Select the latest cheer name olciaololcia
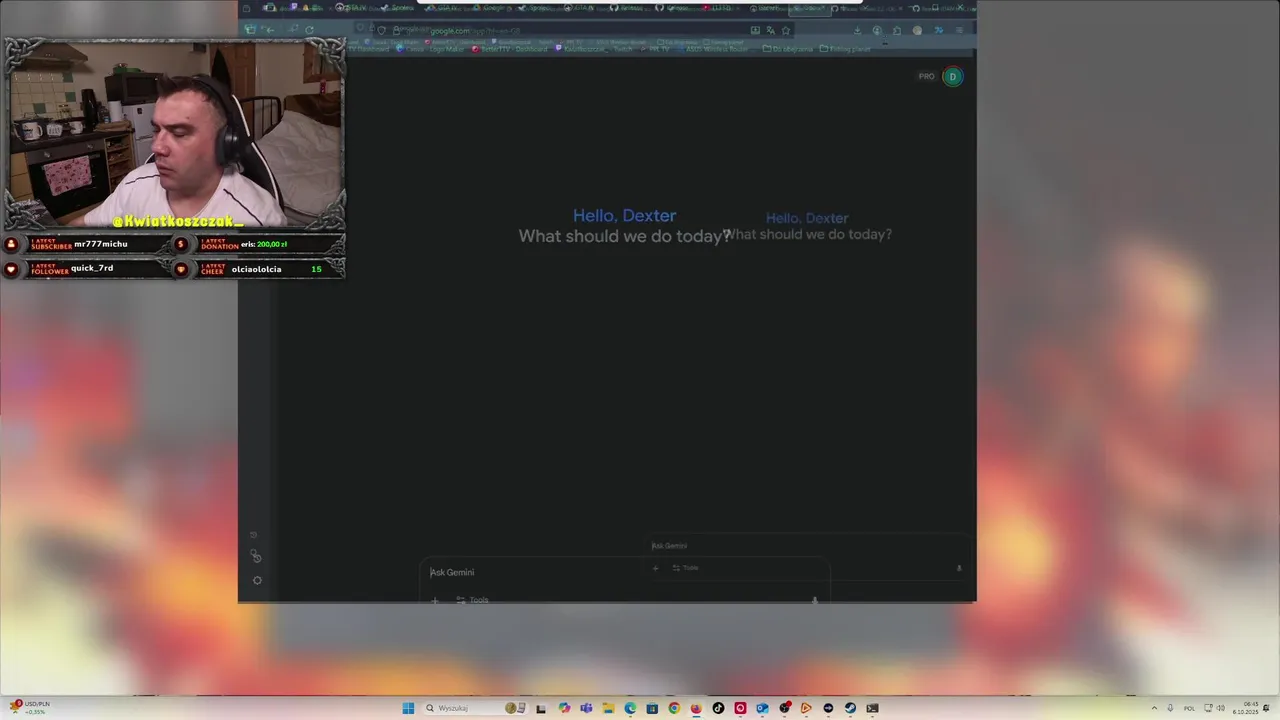Image resolution: width=1280 pixels, height=720 pixels. [256, 269]
